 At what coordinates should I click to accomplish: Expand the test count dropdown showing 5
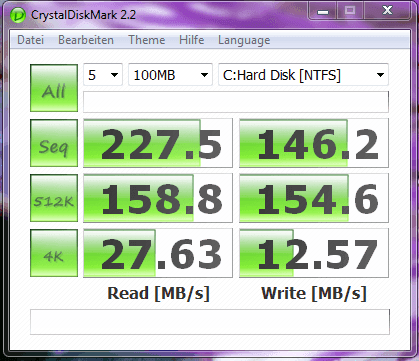point(103,75)
